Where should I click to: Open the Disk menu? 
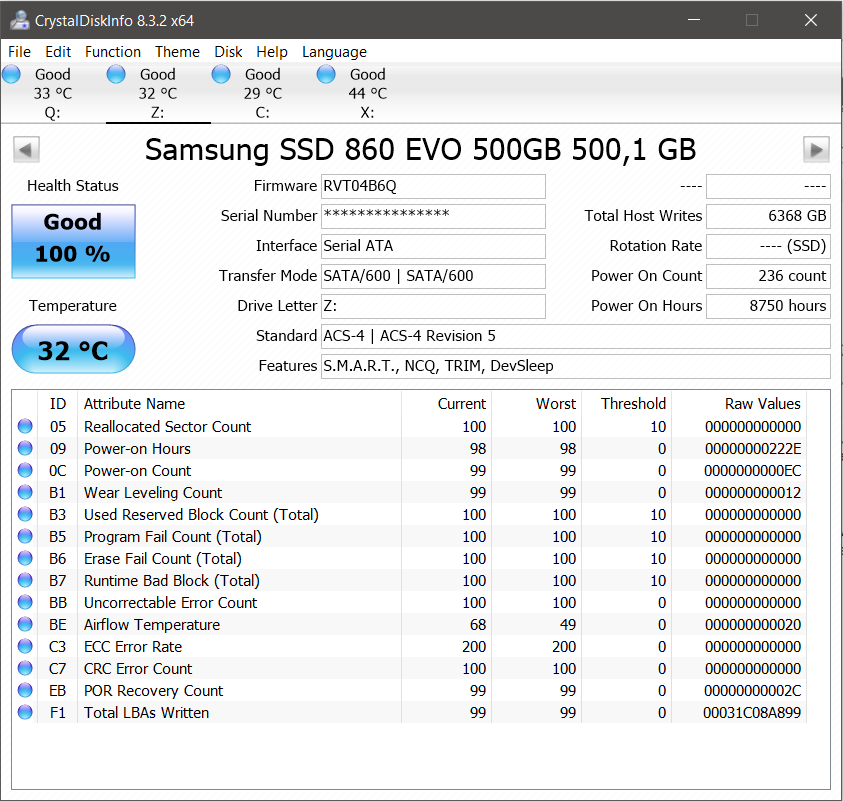pos(228,52)
